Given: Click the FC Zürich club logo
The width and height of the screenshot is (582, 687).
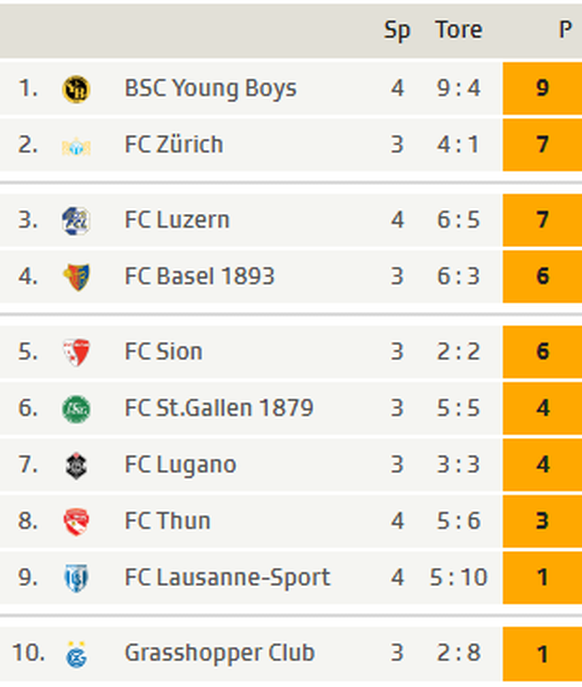Looking at the screenshot, I should click(x=76, y=146).
